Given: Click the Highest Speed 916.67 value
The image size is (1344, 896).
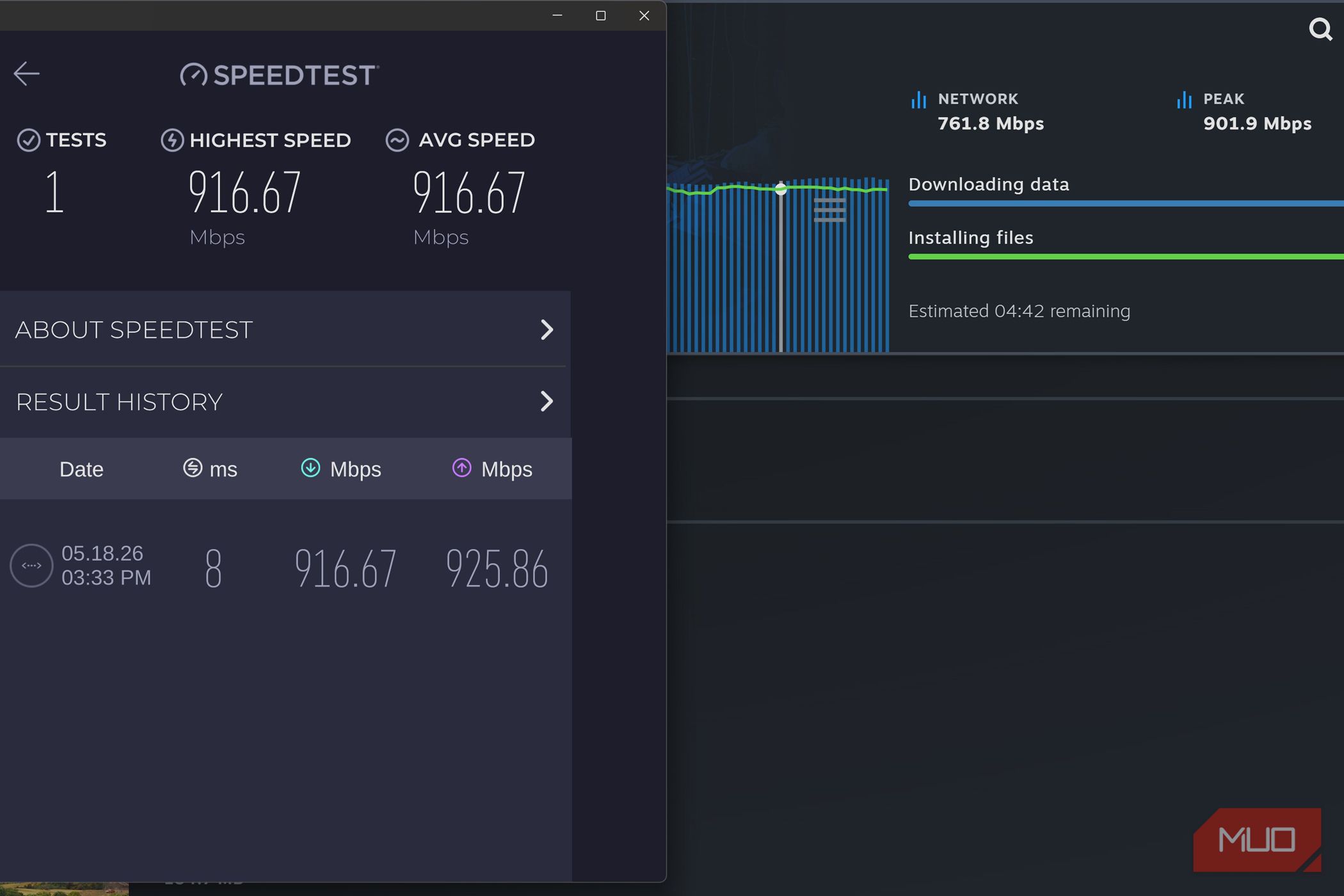Looking at the screenshot, I should pyautogui.click(x=244, y=192).
